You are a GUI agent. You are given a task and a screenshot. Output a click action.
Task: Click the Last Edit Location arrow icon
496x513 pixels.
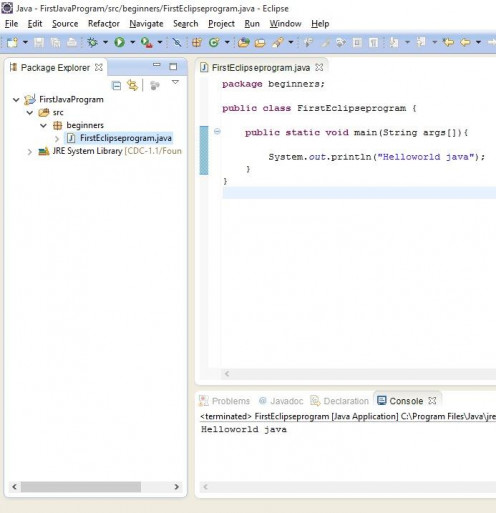(x=448, y=42)
